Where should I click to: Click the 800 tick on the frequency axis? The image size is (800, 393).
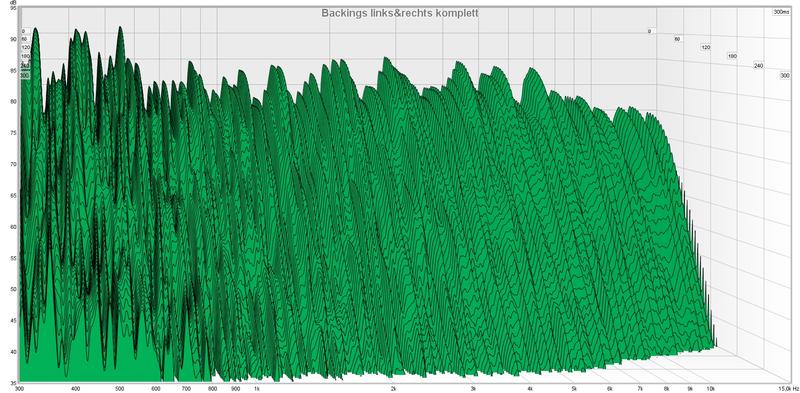pos(212,389)
